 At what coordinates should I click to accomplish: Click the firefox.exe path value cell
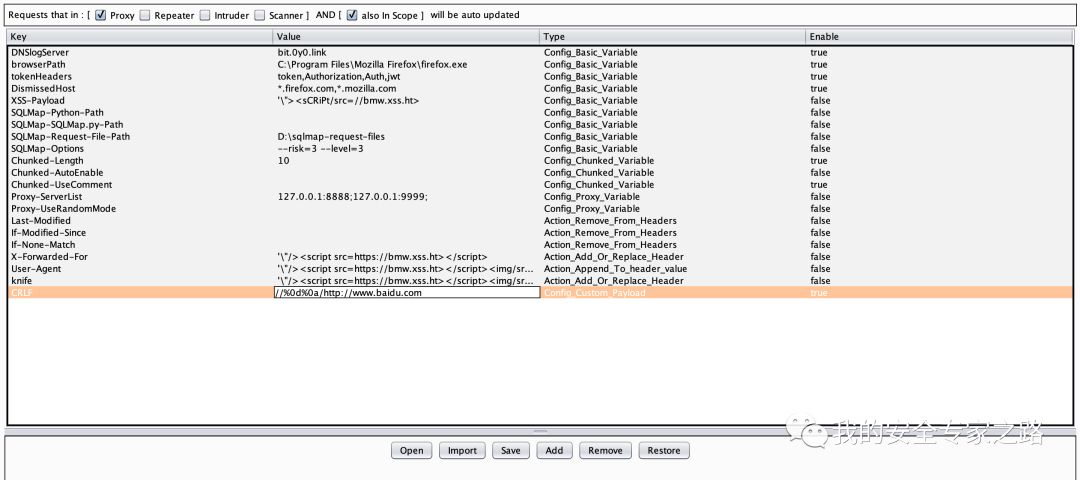pyautogui.click(x=406, y=65)
